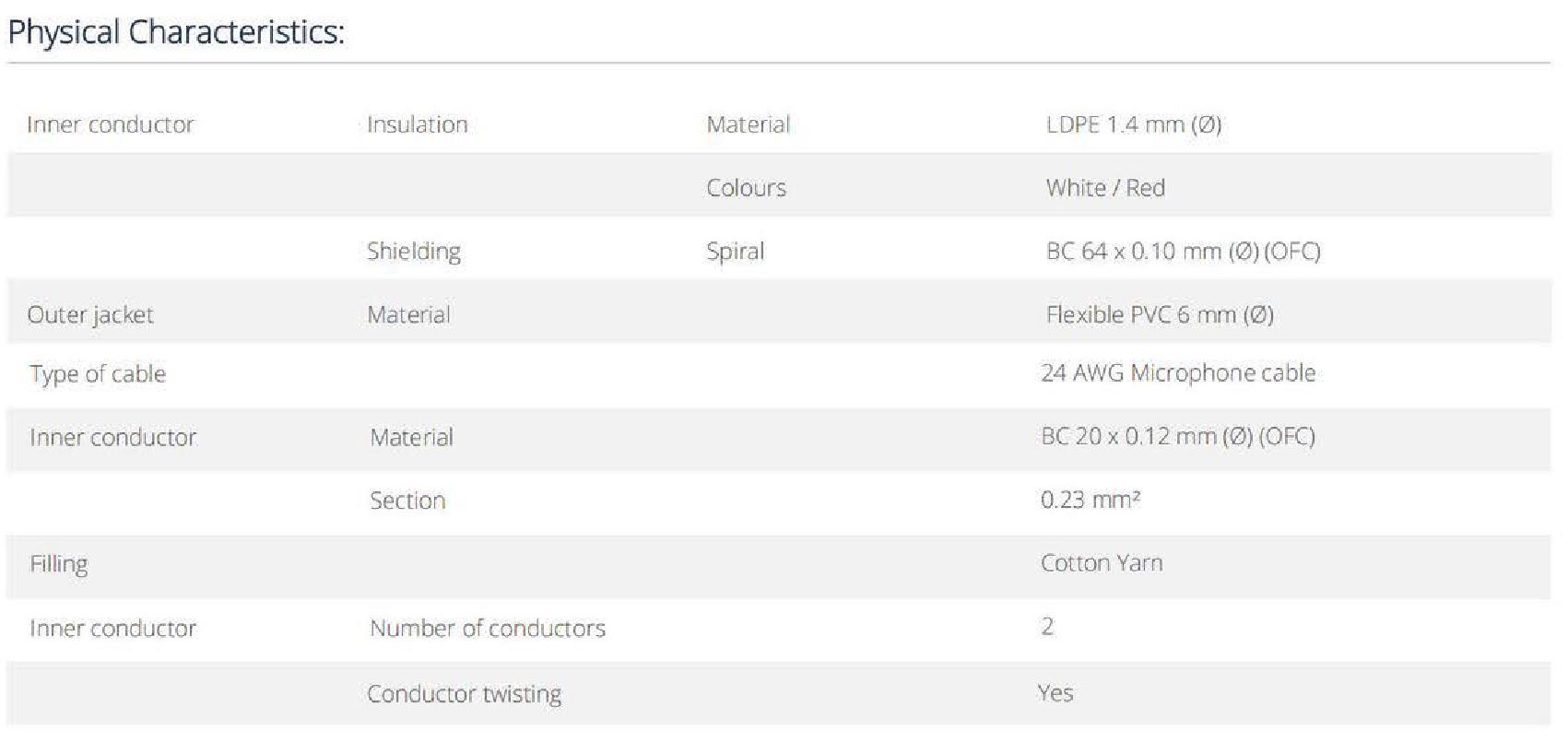
Task: Click the 24 AWG Microphone cable text
Action: pos(1178,373)
